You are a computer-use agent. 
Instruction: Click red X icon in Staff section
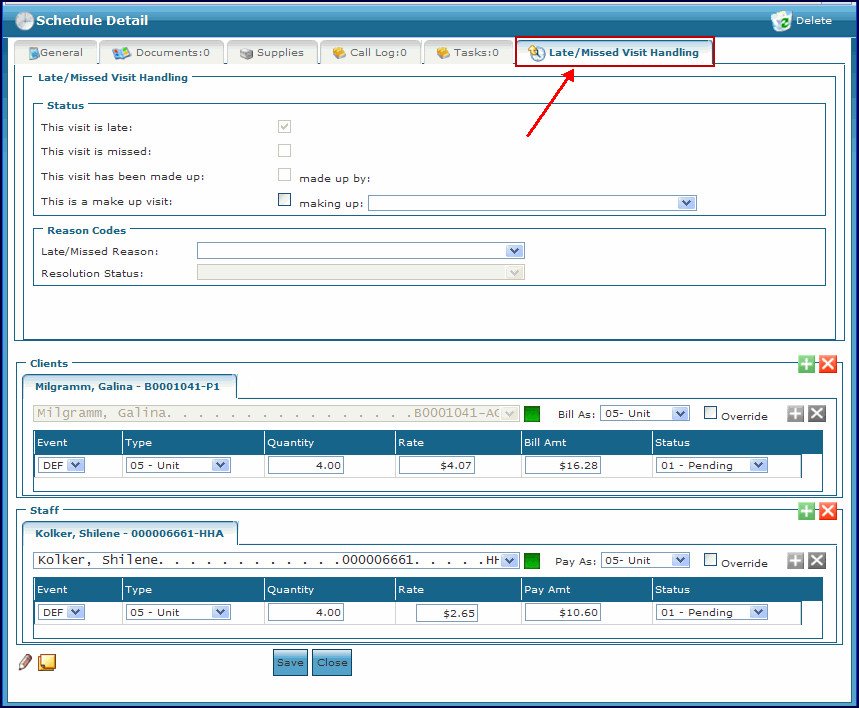coord(828,511)
